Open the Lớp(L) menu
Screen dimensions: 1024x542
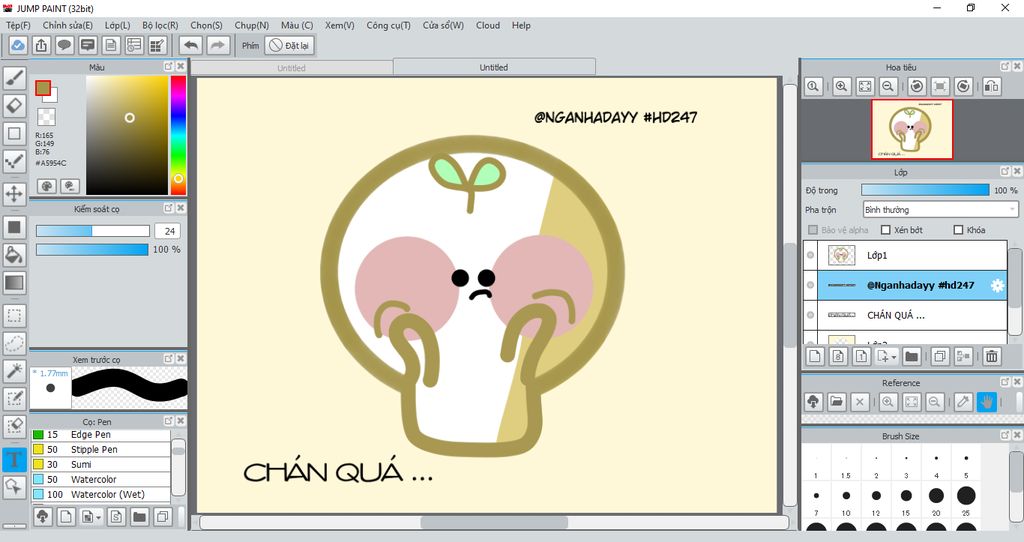click(x=118, y=25)
